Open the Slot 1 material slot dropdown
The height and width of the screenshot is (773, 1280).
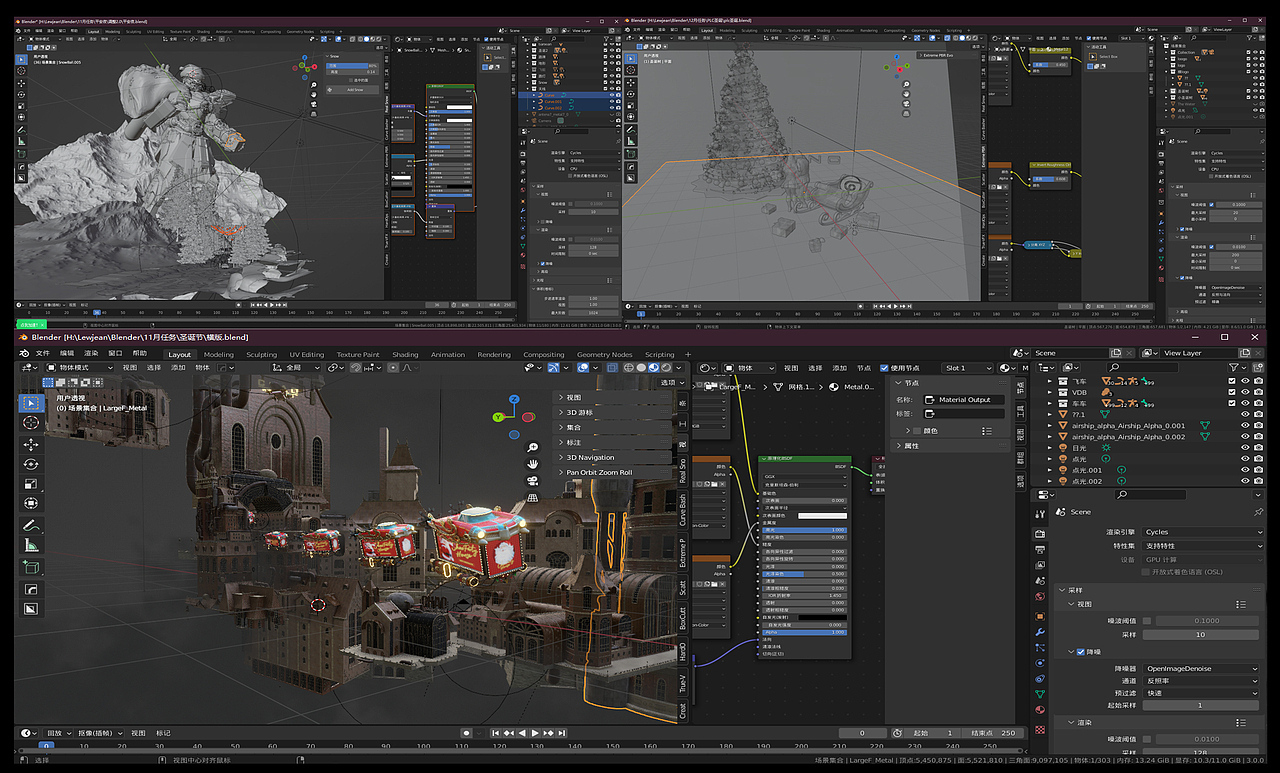click(968, 368)
